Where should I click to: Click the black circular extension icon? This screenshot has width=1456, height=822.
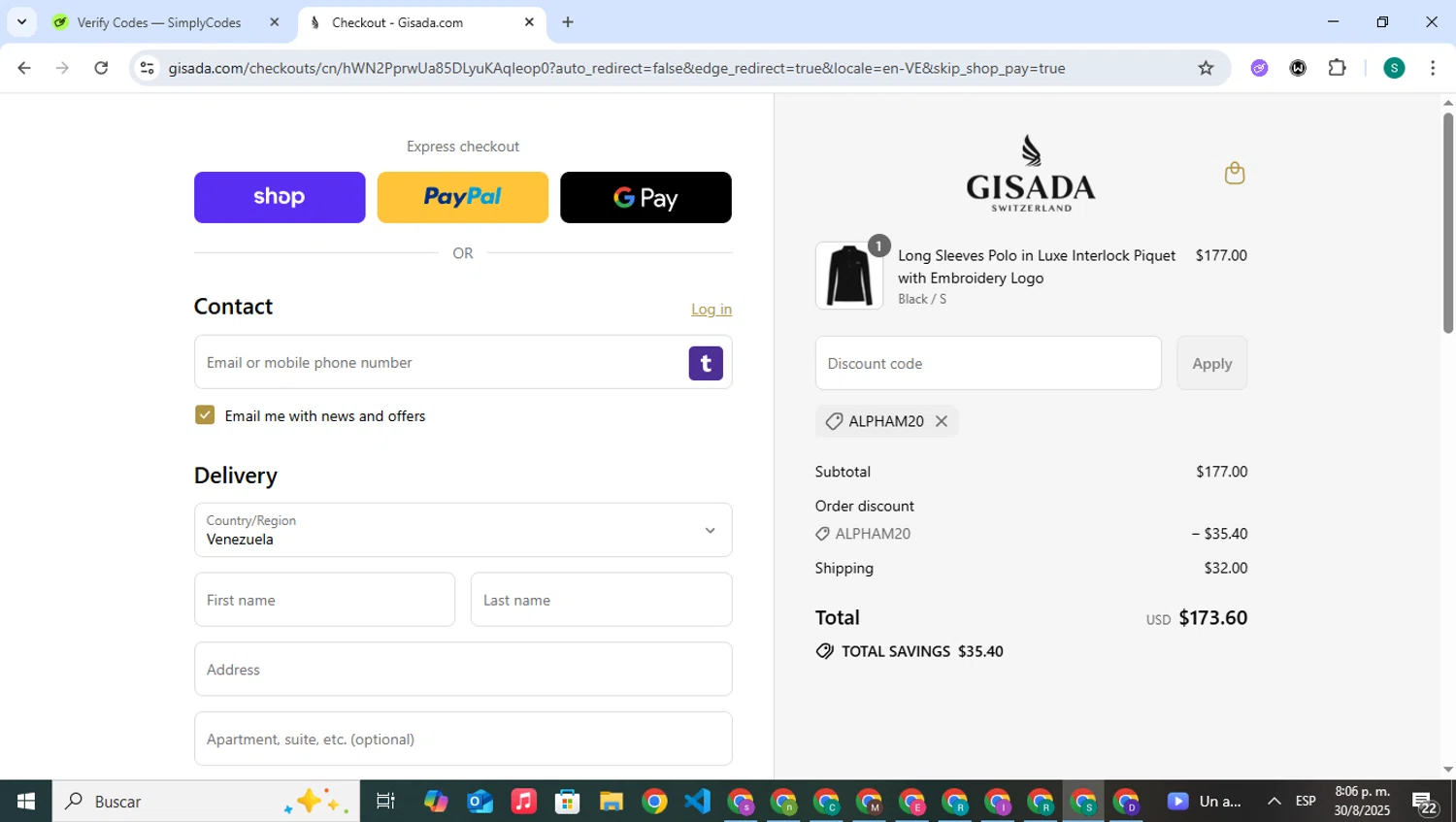click(x=1298, y=68)
